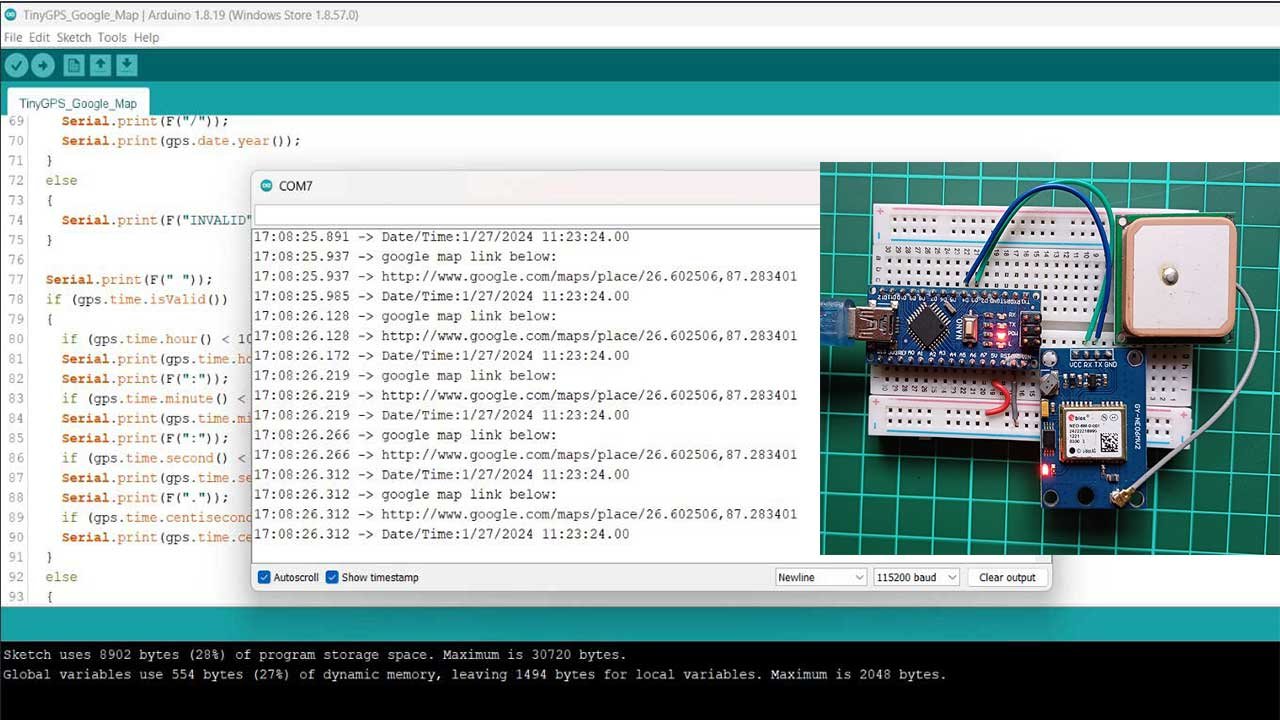The height and width of the screenshot is (720, 1280).
Task: Toggle the Autoscroll checkbox
Action: [x=264, y=577]
